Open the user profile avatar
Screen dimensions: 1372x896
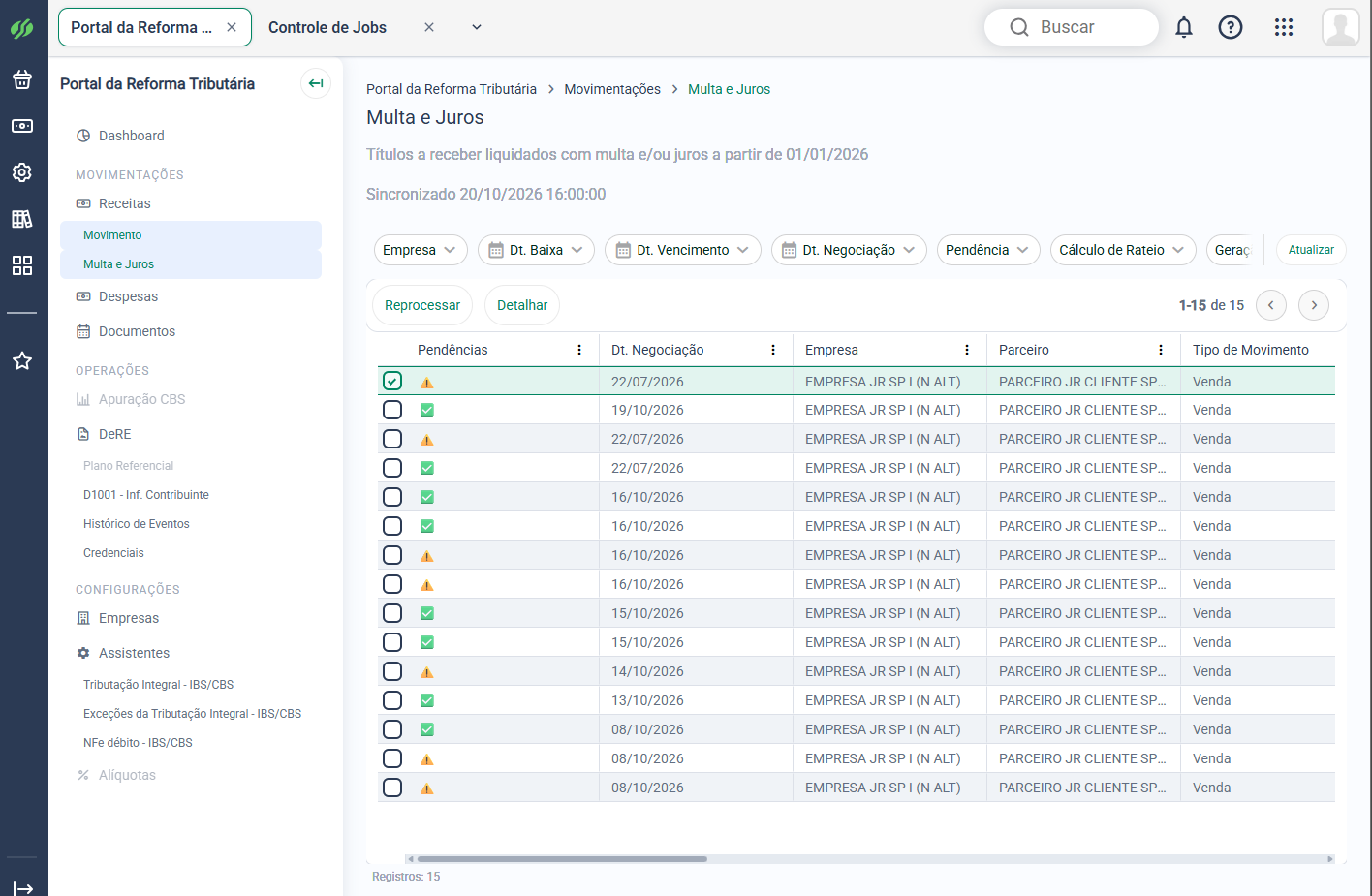click(x=1341, y=27)
